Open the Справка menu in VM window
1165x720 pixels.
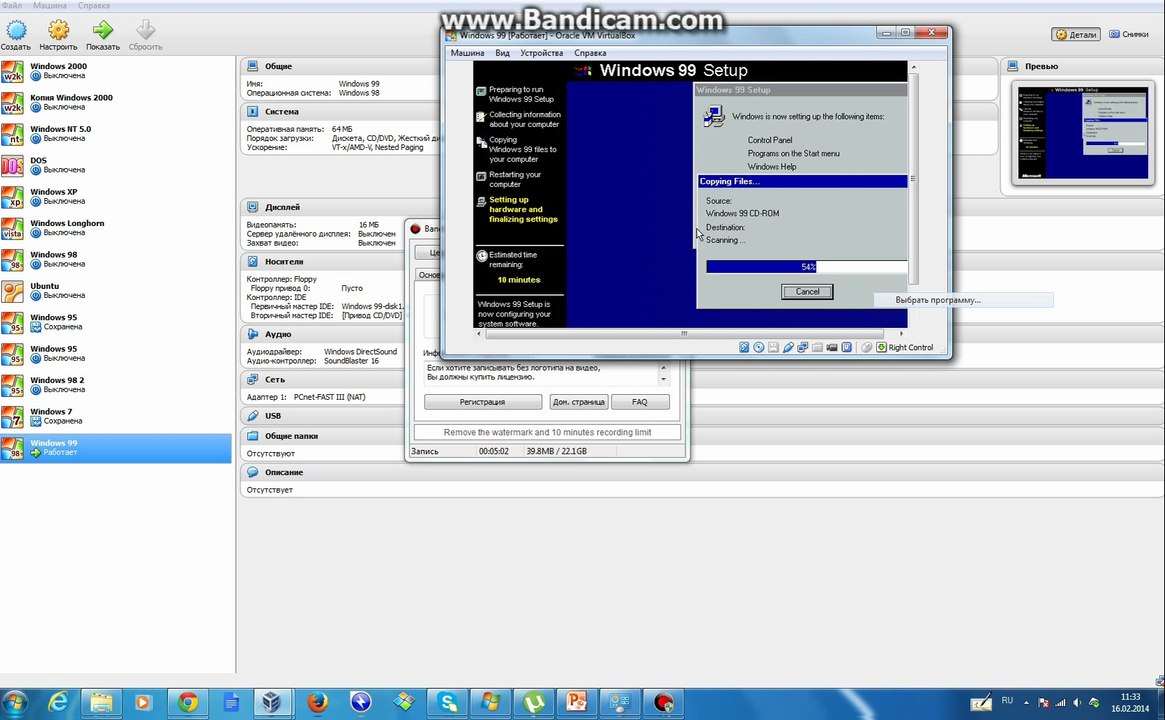[590, 53]
